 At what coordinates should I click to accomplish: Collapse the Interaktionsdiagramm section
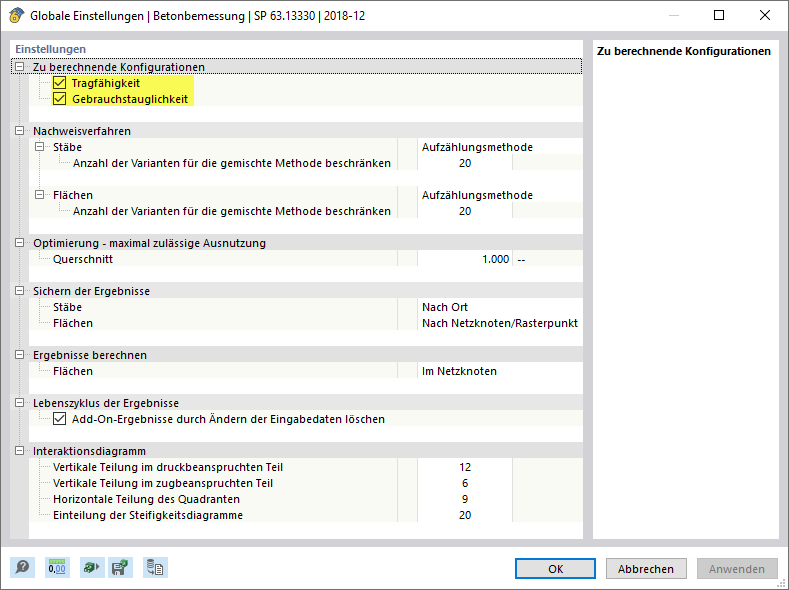click(19, 450)
